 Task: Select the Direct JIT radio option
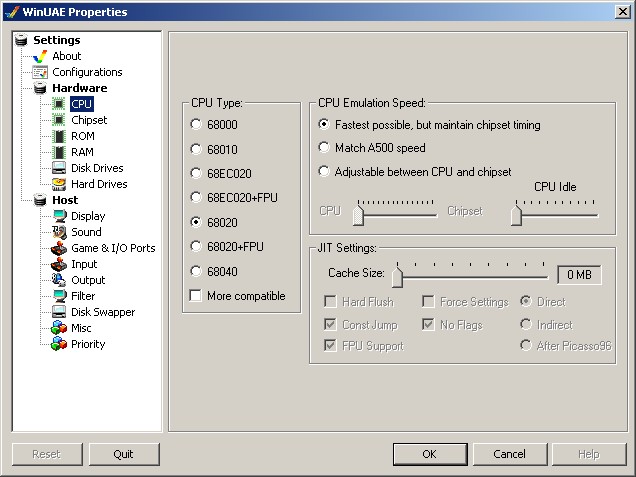[526, 301]
